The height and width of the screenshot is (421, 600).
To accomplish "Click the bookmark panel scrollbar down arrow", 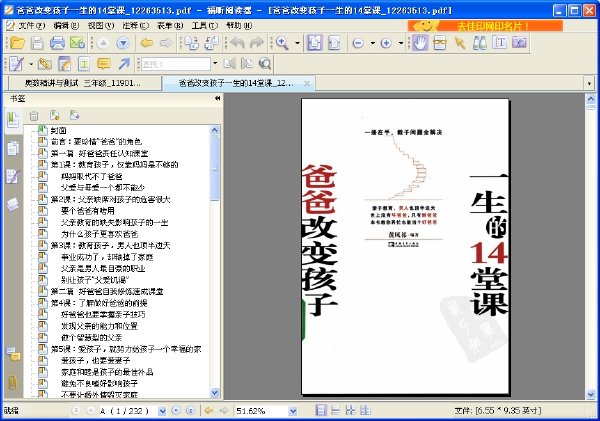I will 215,393.
